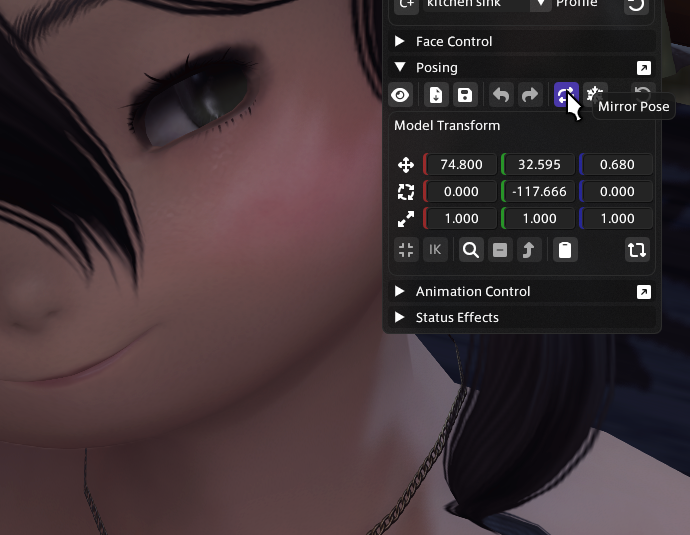Viewport: 690px width, 535px height.
Task: Click the transform loop icon at right
Action: (x=637, y=250)
